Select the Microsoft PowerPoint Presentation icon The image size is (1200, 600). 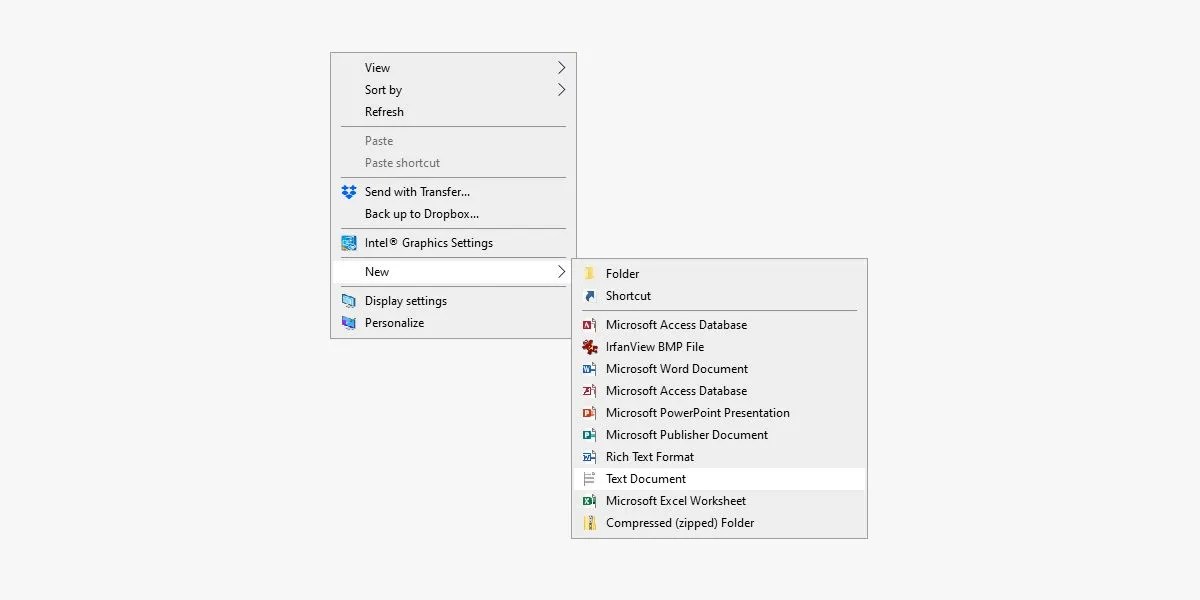coord(589,413)
